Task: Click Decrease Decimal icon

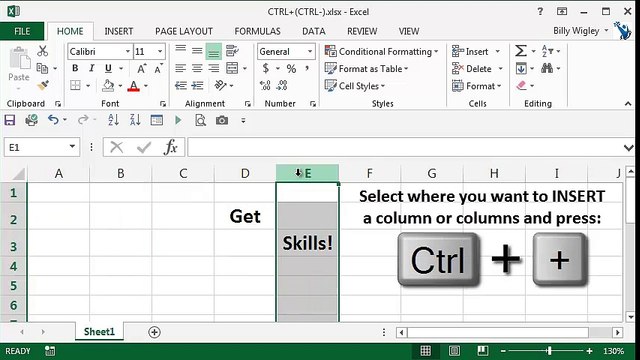Action: coord(282,85)
